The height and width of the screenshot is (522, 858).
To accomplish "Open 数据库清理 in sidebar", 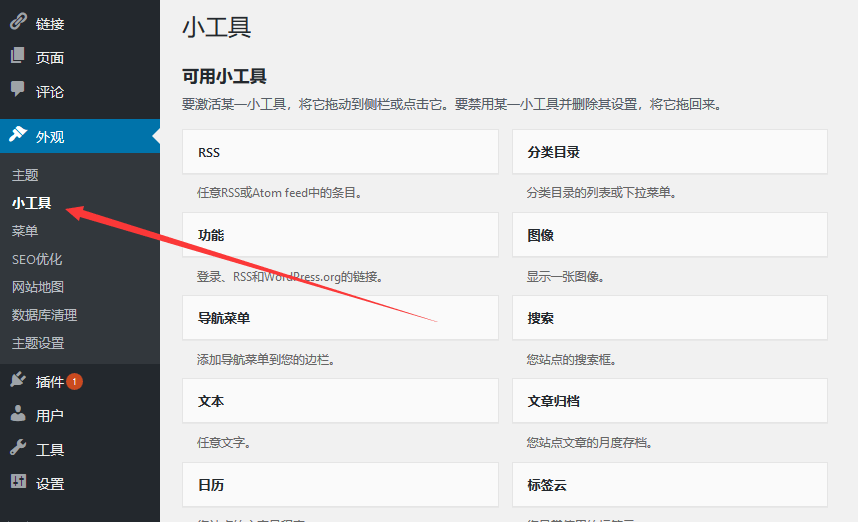I will point(44,315).
